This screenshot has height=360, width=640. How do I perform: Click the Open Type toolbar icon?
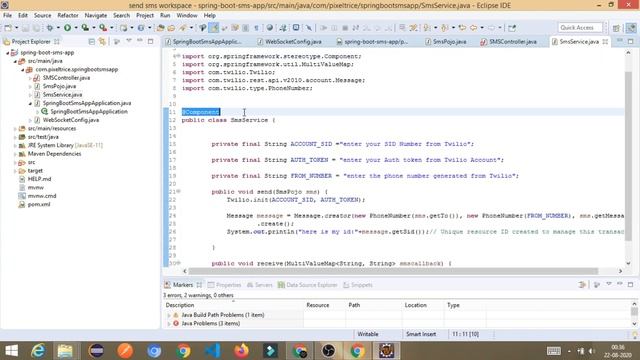click(x=160, y=28)
